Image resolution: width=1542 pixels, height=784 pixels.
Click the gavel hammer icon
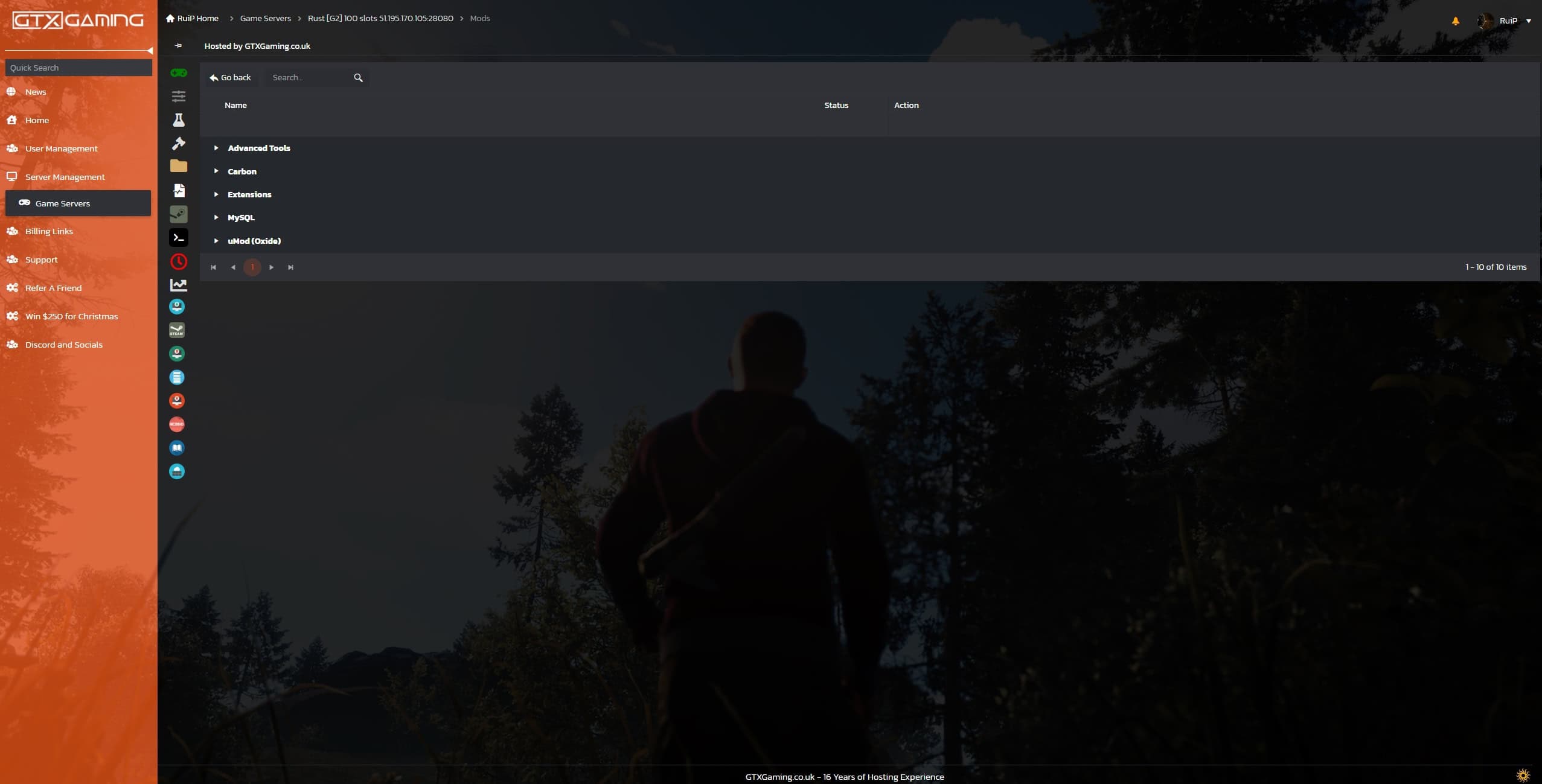pyautogui.click(x=178, y=144)
